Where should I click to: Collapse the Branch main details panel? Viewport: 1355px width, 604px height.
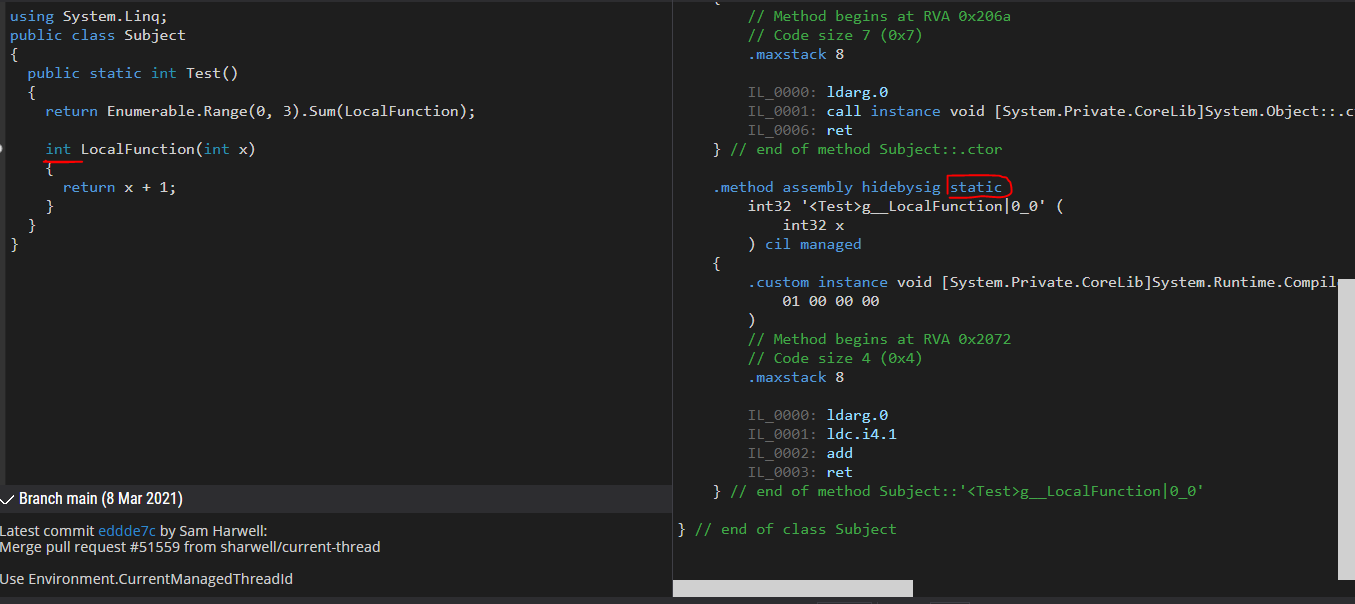pyautogui.click(x=8, y=497)
